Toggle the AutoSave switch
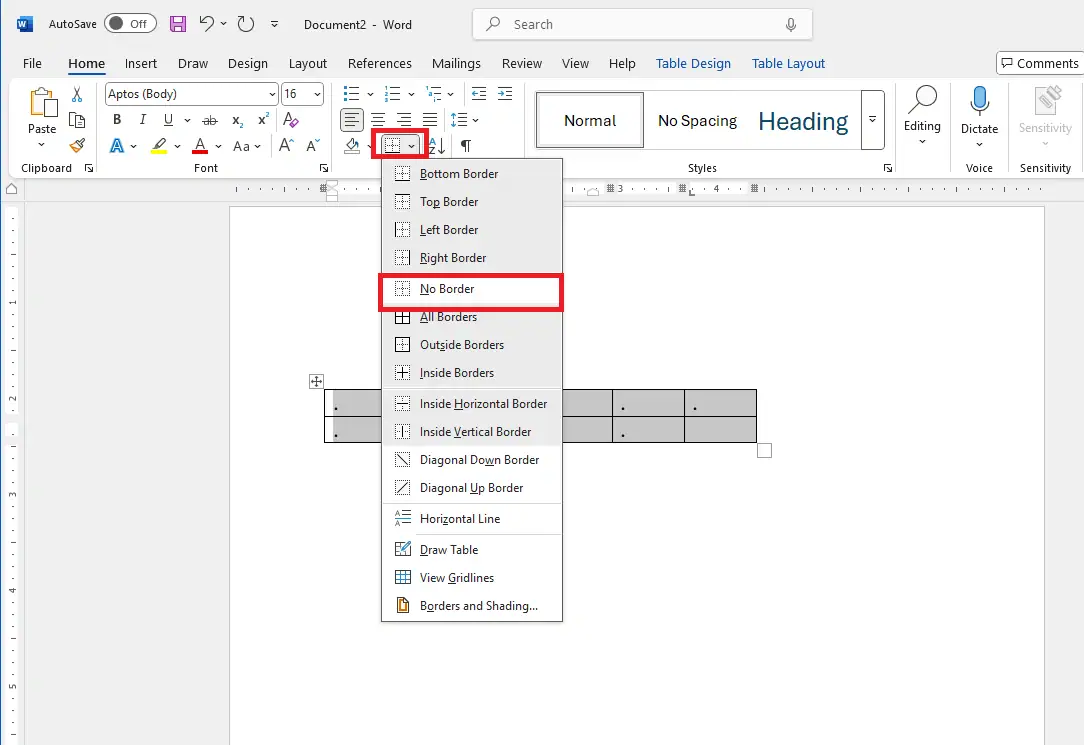The image size is (1084, 745). pos(128,24)
